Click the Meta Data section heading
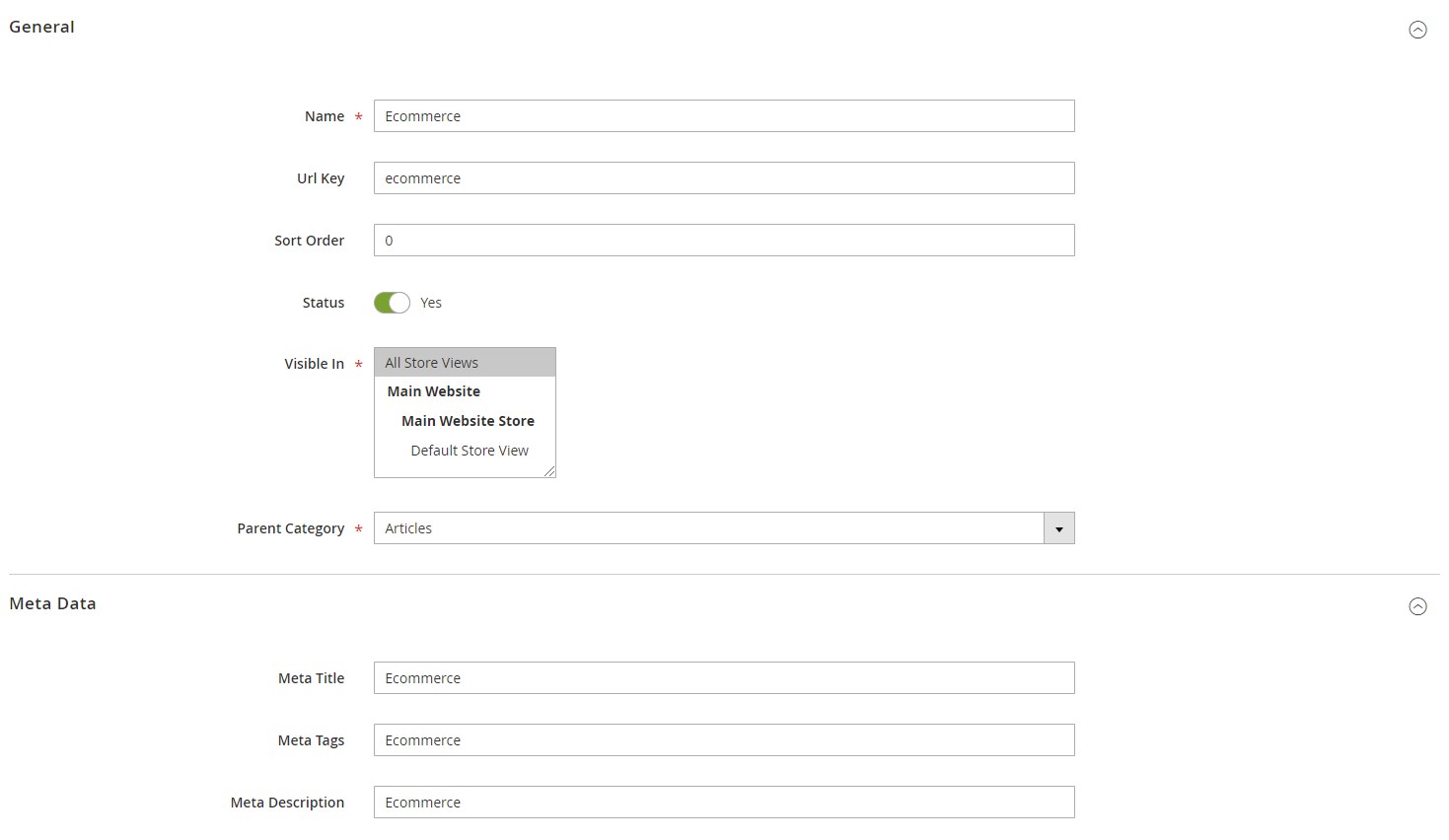Viewport: 1449px width, 840px height. pyautogui.click(x=52, y=603)
